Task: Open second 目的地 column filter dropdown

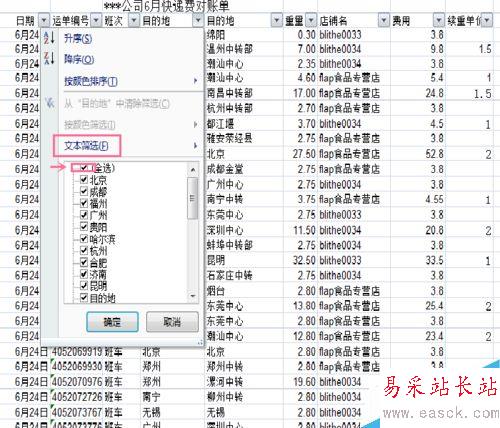Action: pyautogui.click(x=276, y=21)
